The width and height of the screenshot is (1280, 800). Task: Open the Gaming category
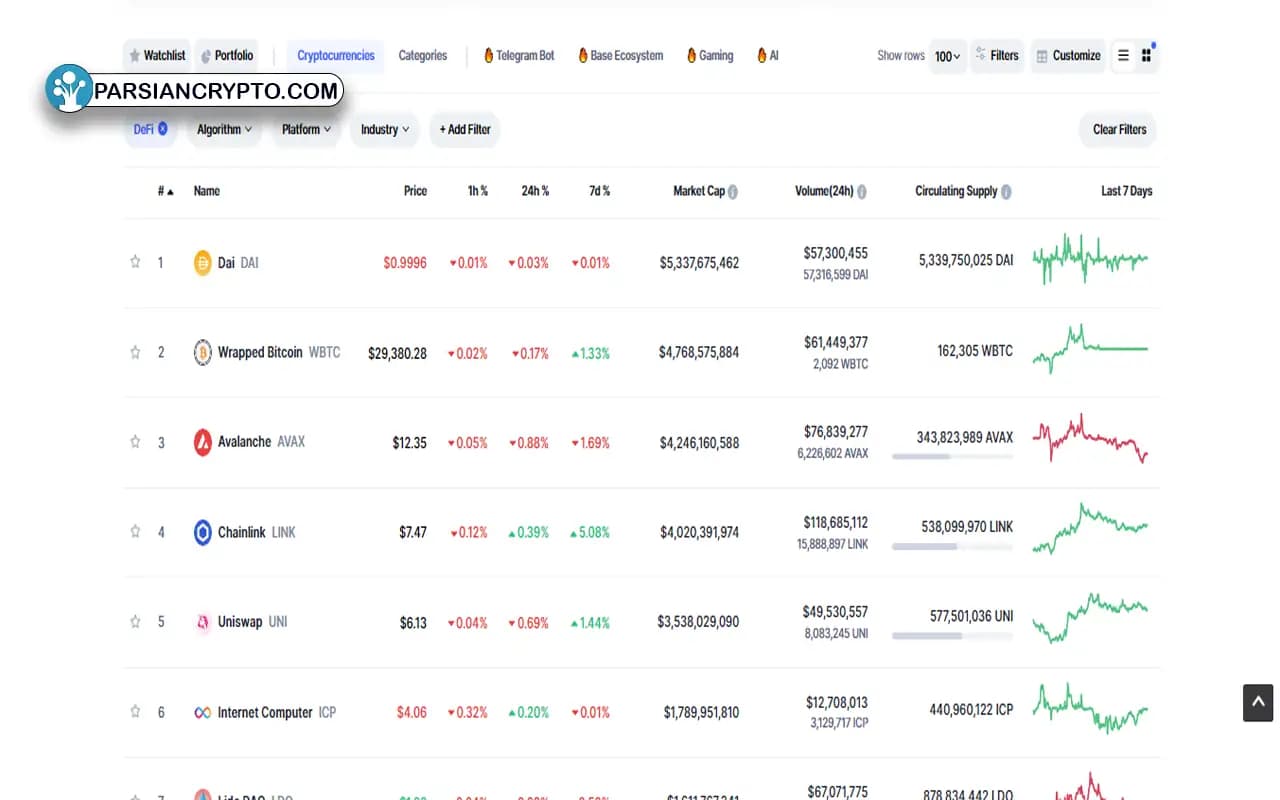point(710,56)
